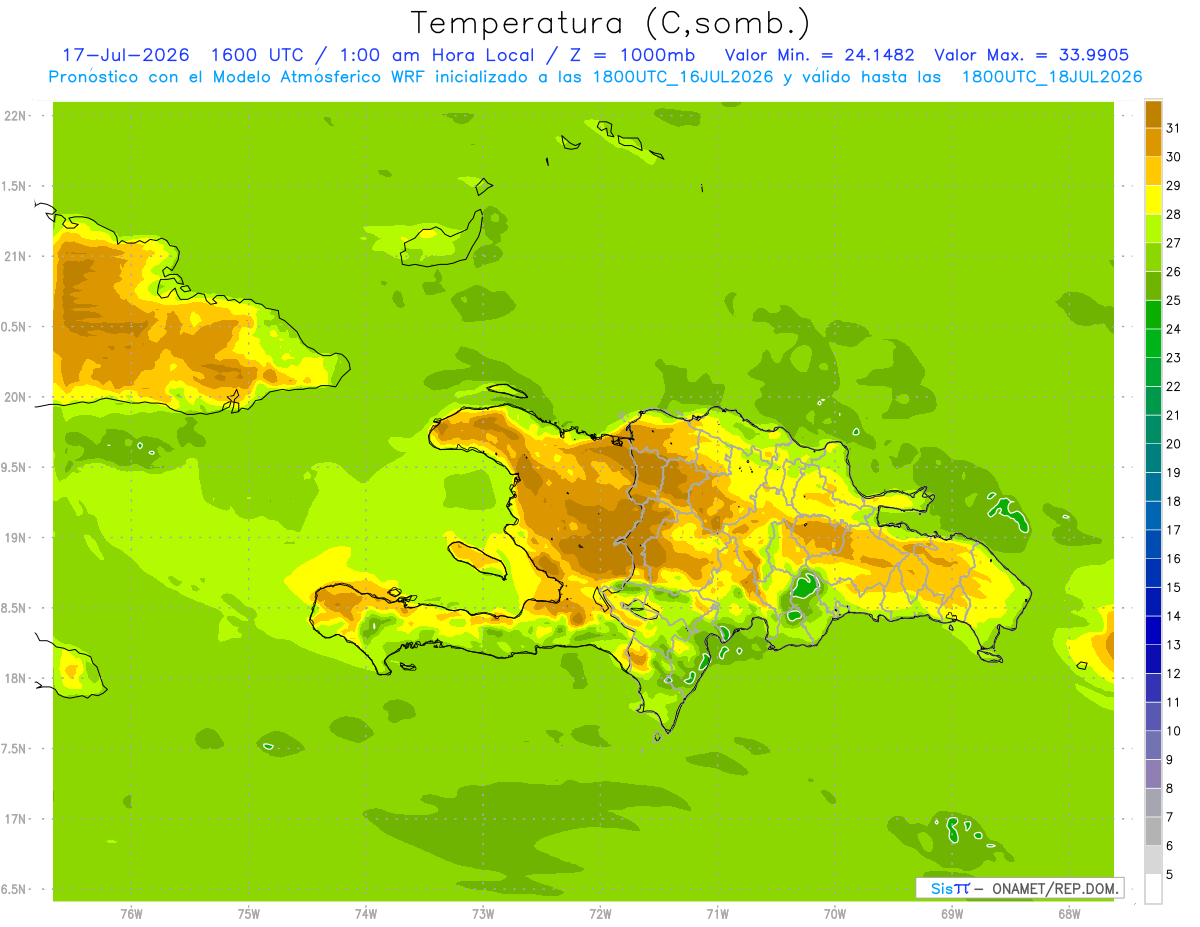Click the 'SisTT' logo text
This screenshot has width=1200, height=927.
[950, 888]
